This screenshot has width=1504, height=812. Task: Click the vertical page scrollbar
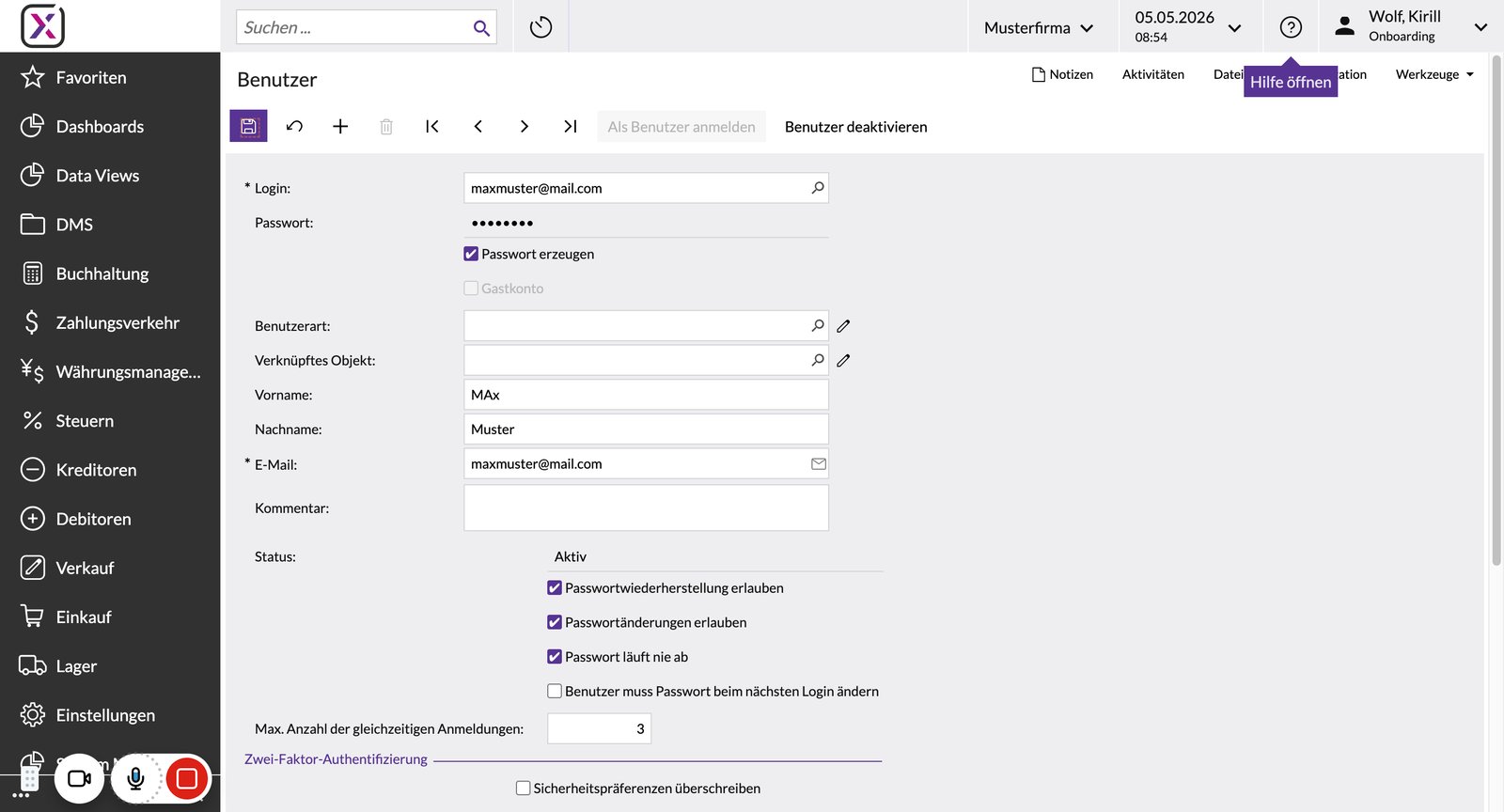pos(1496,310)
